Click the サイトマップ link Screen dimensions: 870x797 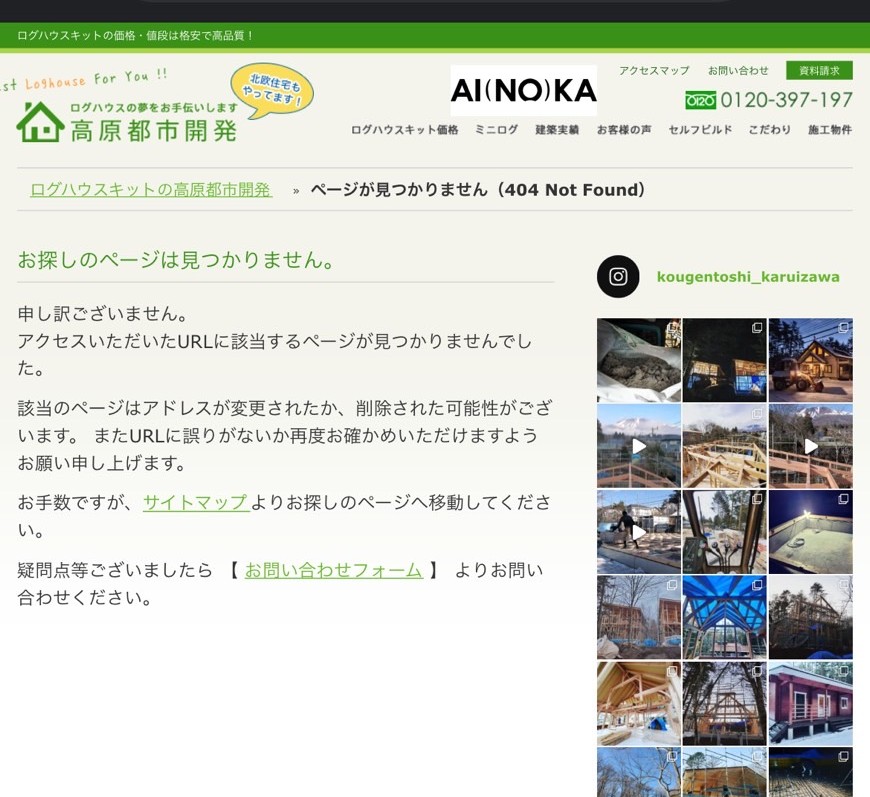pyautogui.click(x=195, y=502)
